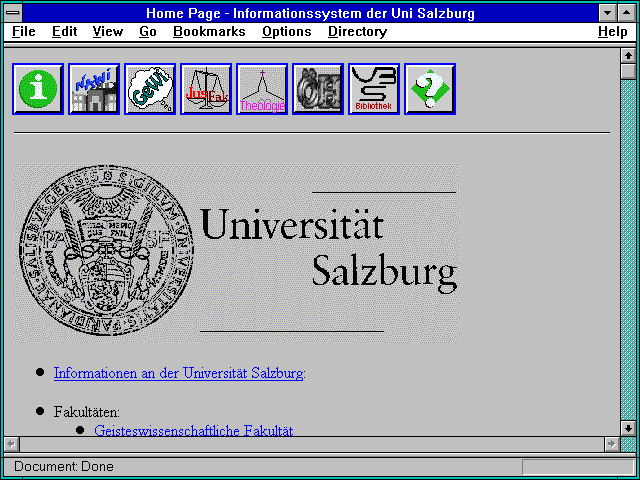This screenshot has height=480, width=640.
Task: Click the 'Document: Done' status bar text
Action: coord(64,466)
